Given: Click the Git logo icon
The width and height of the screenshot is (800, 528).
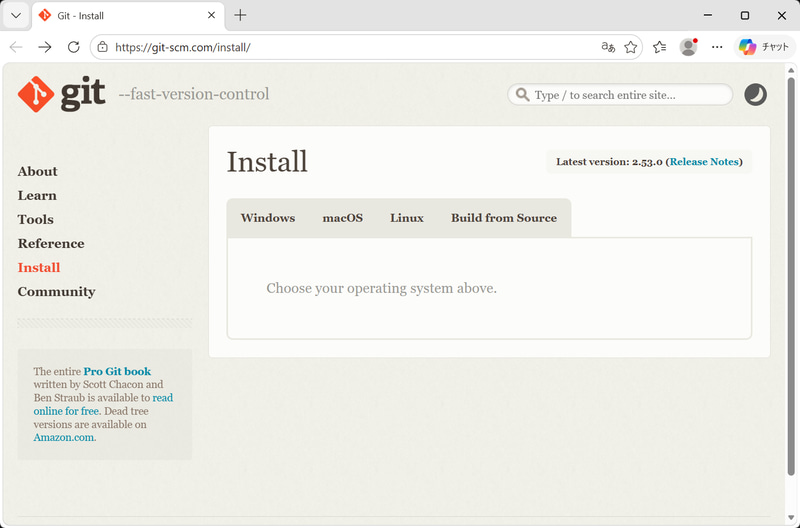Looking at the screenshot, I should tap(61, 94).
